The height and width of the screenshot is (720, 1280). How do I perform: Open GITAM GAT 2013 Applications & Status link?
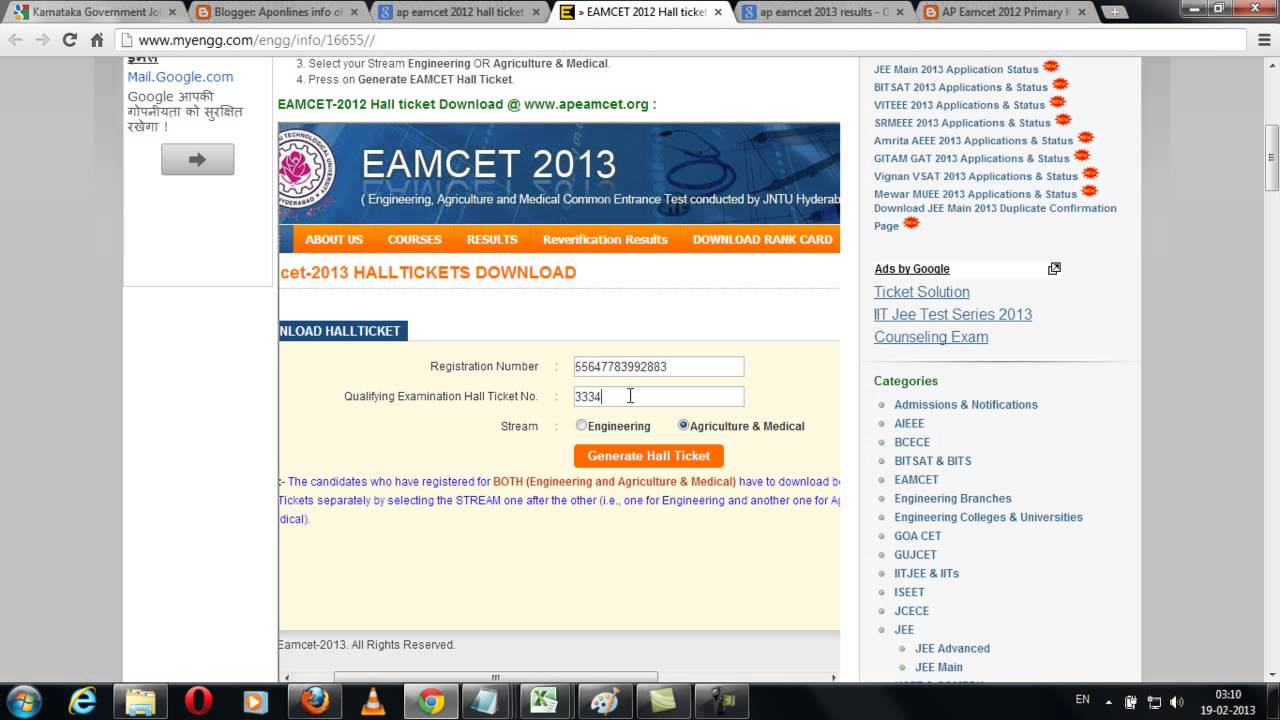click(x=971, y=158)
